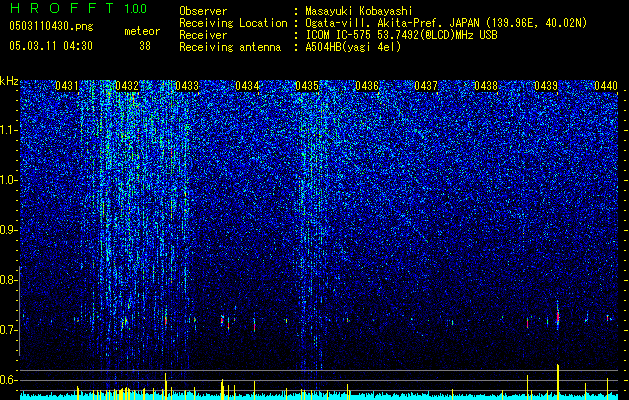Click the 'Receiving antenna' field label
The image size is (629, 400).
[230, 47]
